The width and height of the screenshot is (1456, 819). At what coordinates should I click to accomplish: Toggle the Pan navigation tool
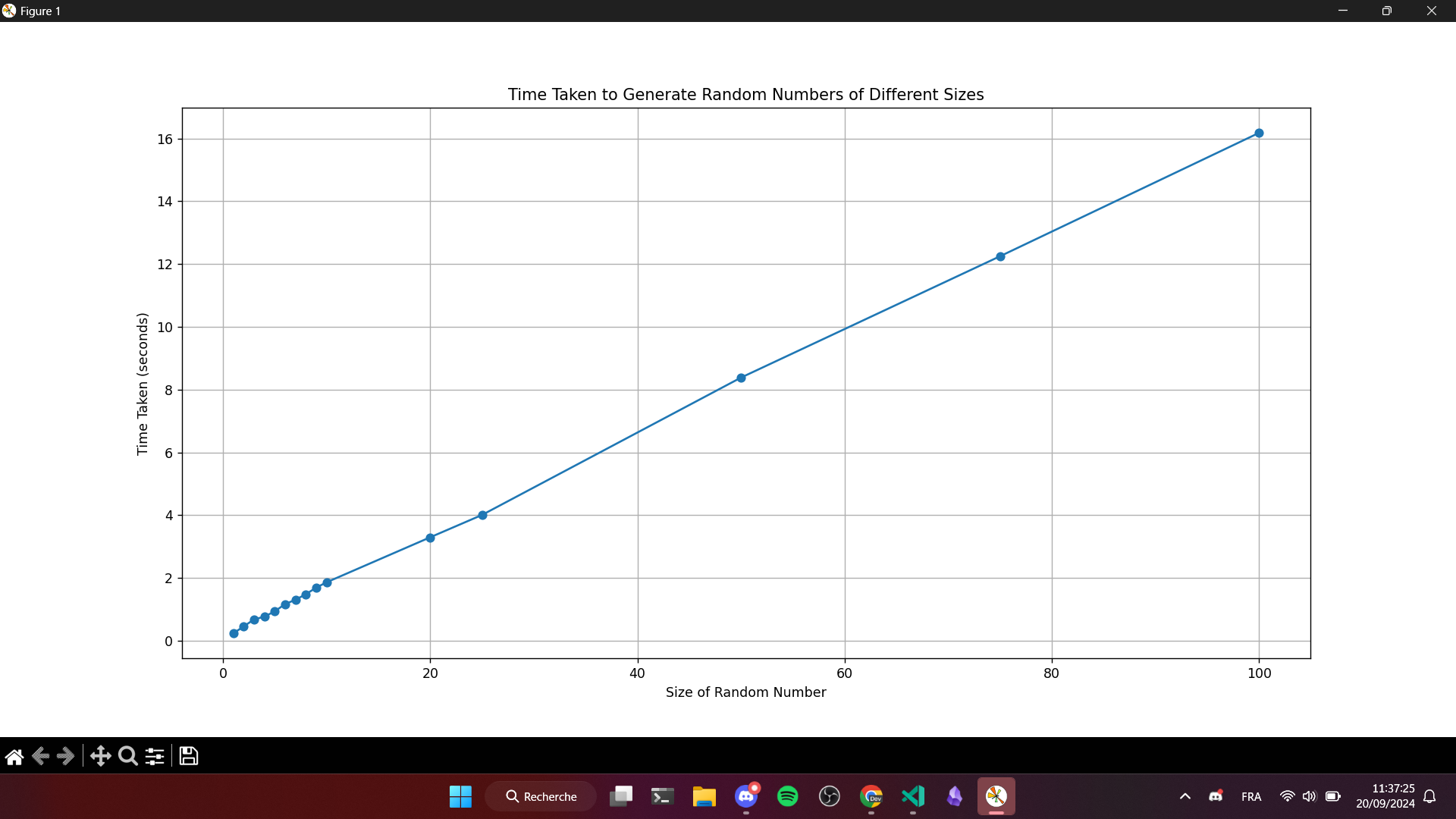pyautogui.click(x=100, y=756)
